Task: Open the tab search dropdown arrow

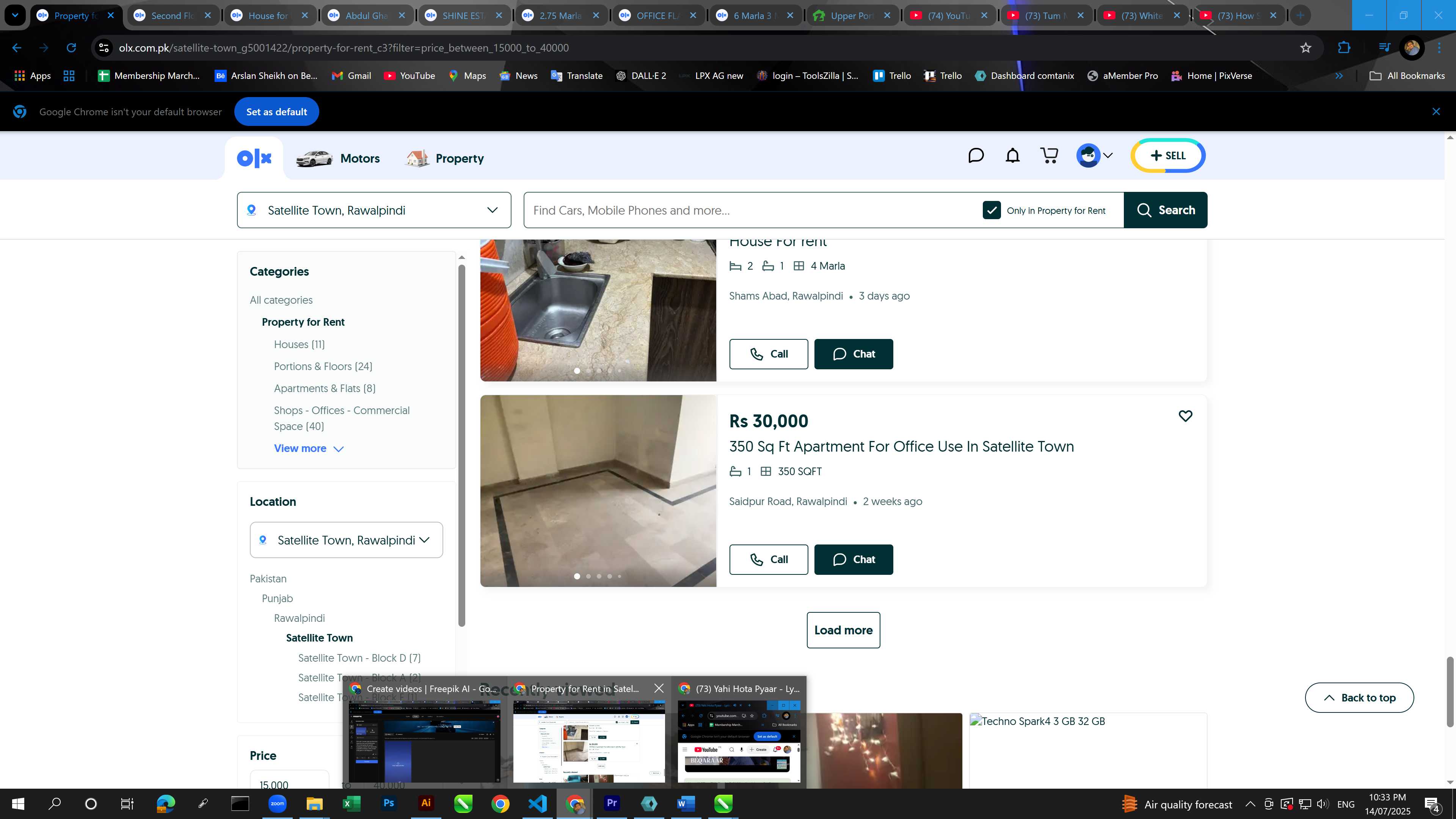Action: pos(15,15)
